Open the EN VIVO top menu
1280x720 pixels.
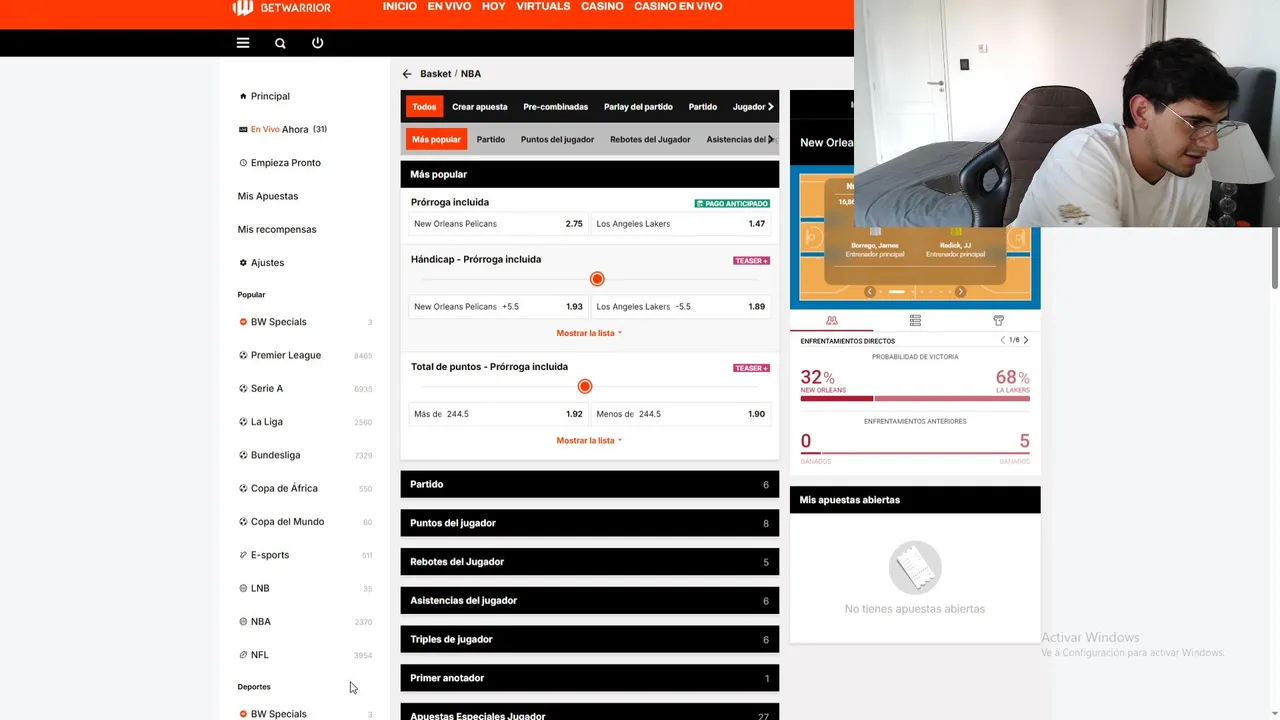(x=450, y=6)
